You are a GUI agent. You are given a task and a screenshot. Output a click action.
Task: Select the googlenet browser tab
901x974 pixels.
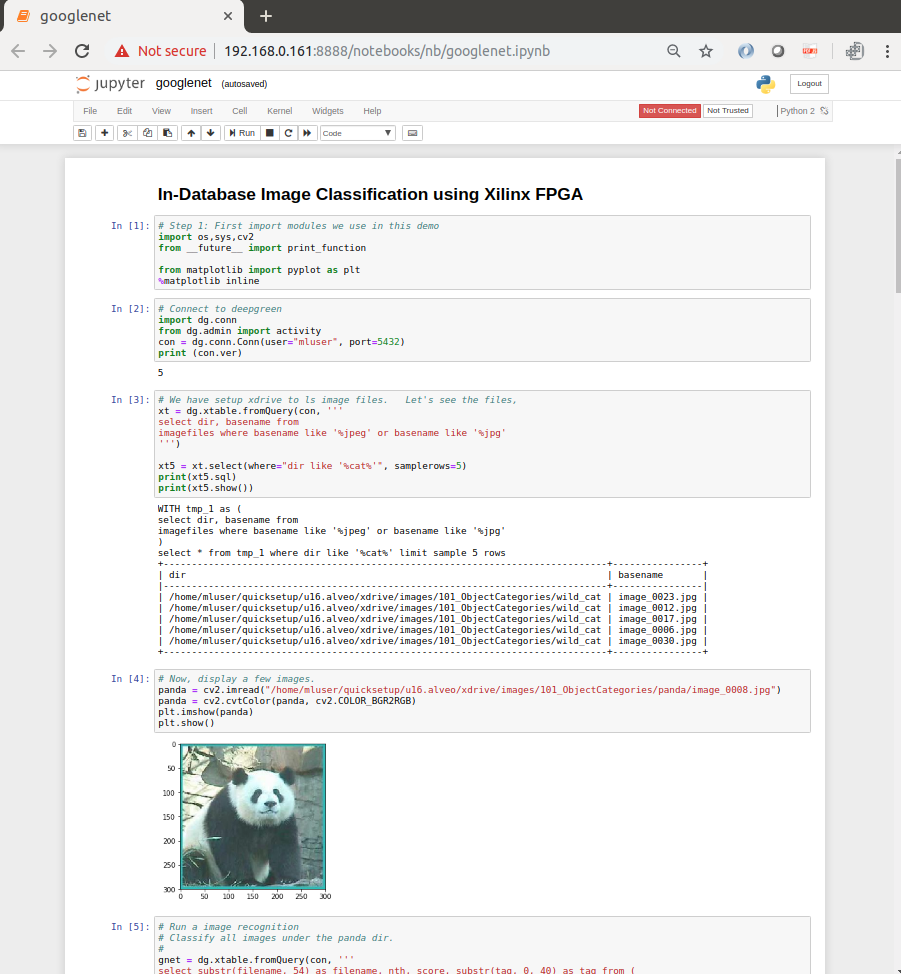coord(124,16)
